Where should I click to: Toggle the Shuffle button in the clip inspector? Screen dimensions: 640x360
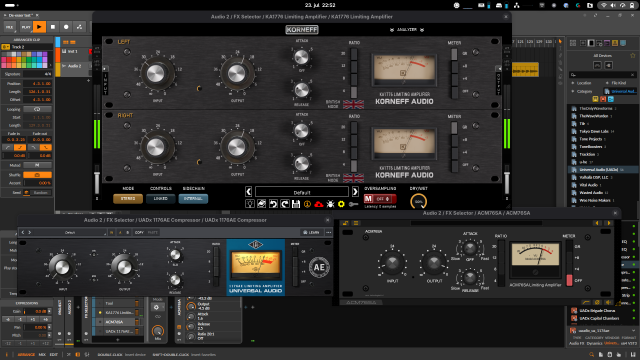37,175
